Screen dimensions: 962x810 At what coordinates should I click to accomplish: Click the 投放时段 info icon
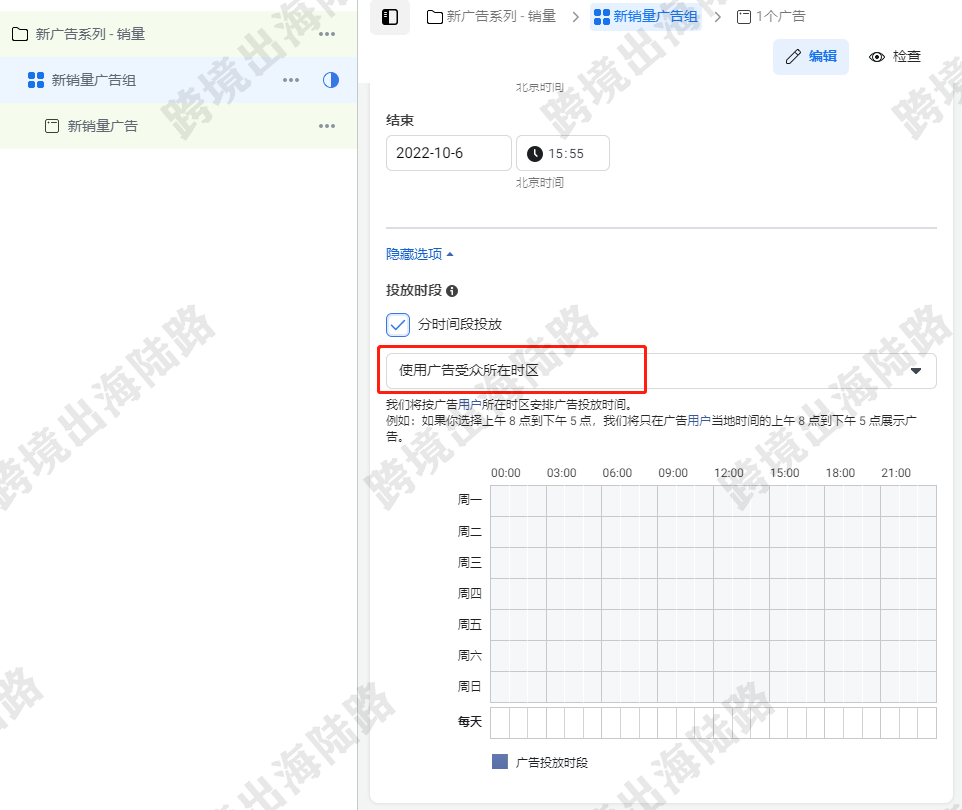(452, 291)
